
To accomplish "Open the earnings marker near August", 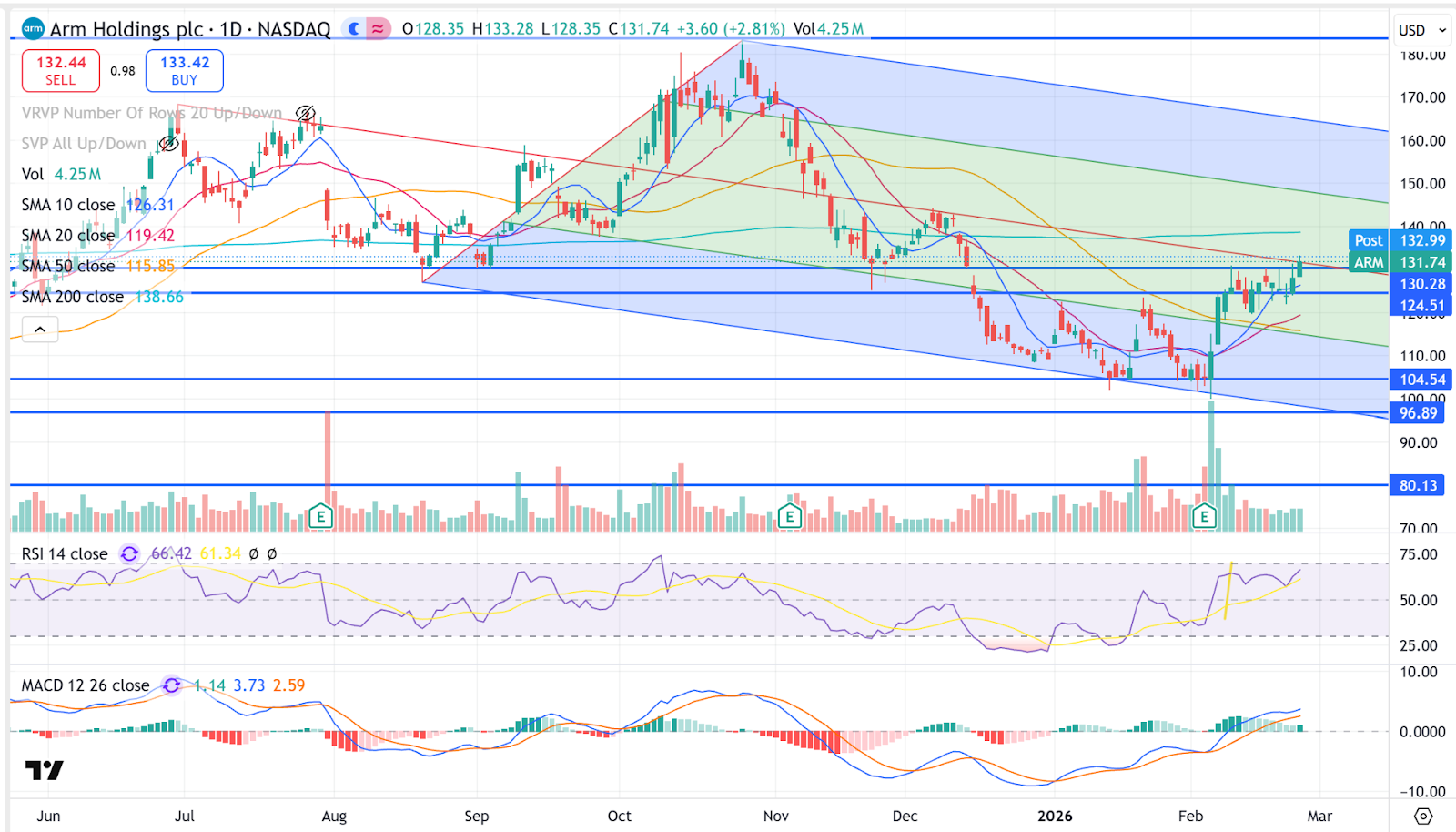I will click(320, 517).
